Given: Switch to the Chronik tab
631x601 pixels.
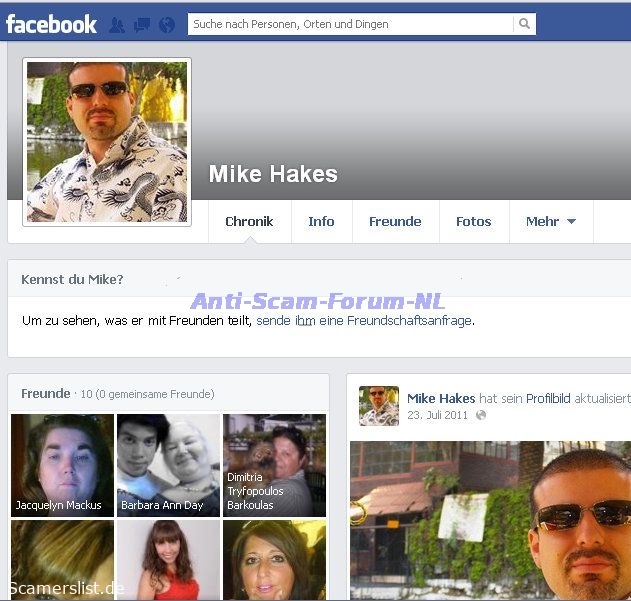Looking at the screenshot, I should coord(249,222).
